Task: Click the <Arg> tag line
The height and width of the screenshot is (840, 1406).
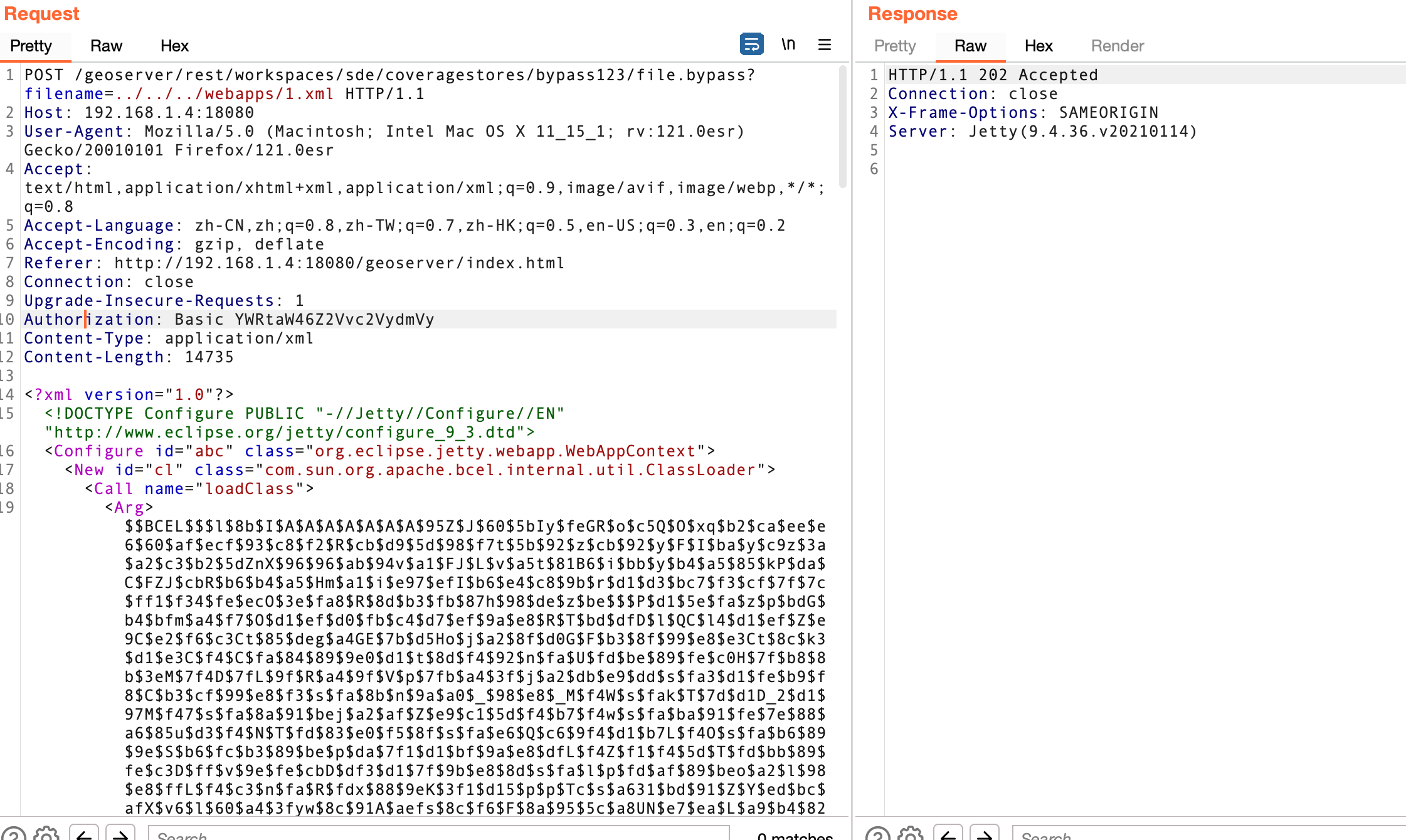Action: 129,507
